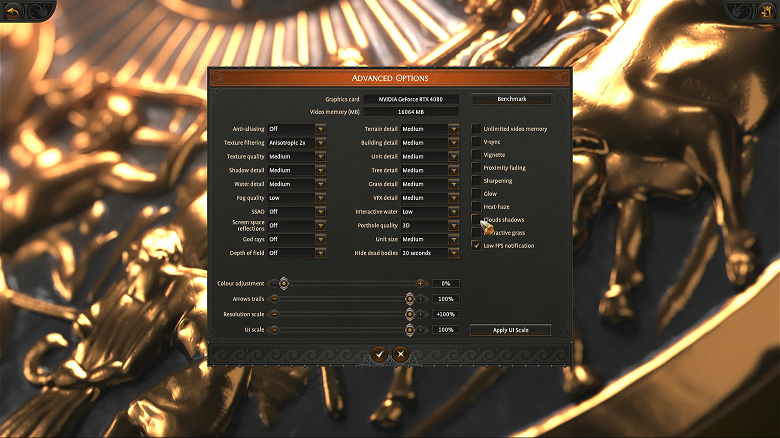The width and height of the screenshot is (780, 438).
Task: Click the Benchmark button
Action: click(510, 99)
